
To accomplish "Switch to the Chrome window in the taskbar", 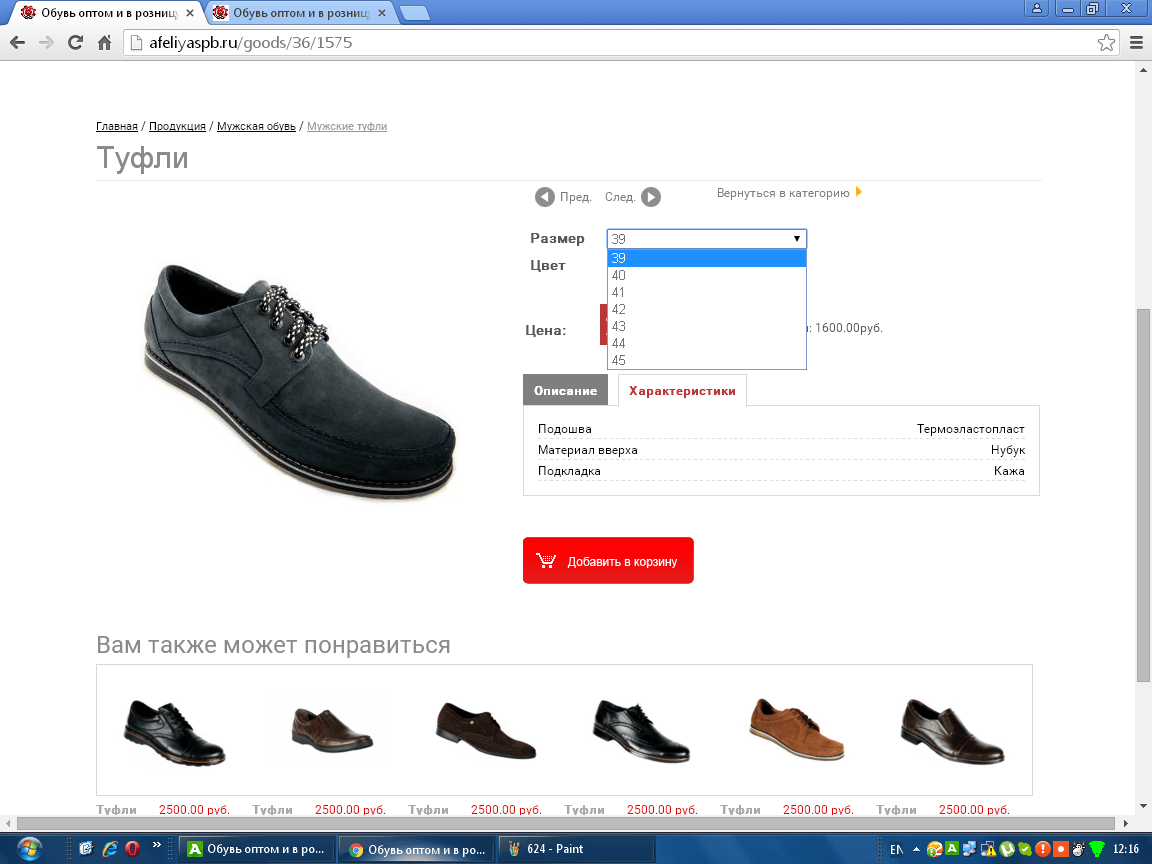I will point(417,849).
